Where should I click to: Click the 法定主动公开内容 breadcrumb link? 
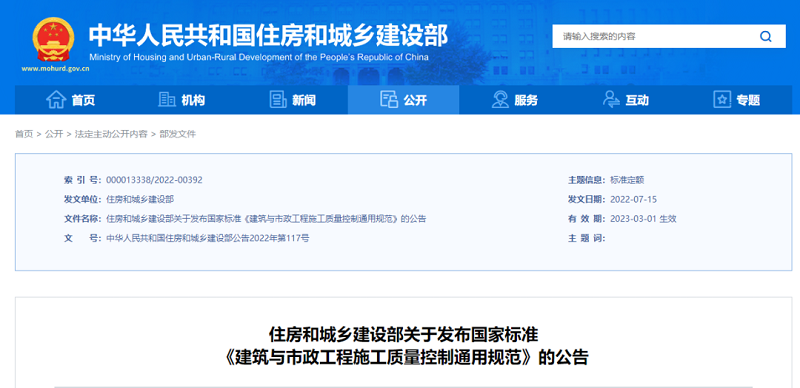tap(111, 134)
